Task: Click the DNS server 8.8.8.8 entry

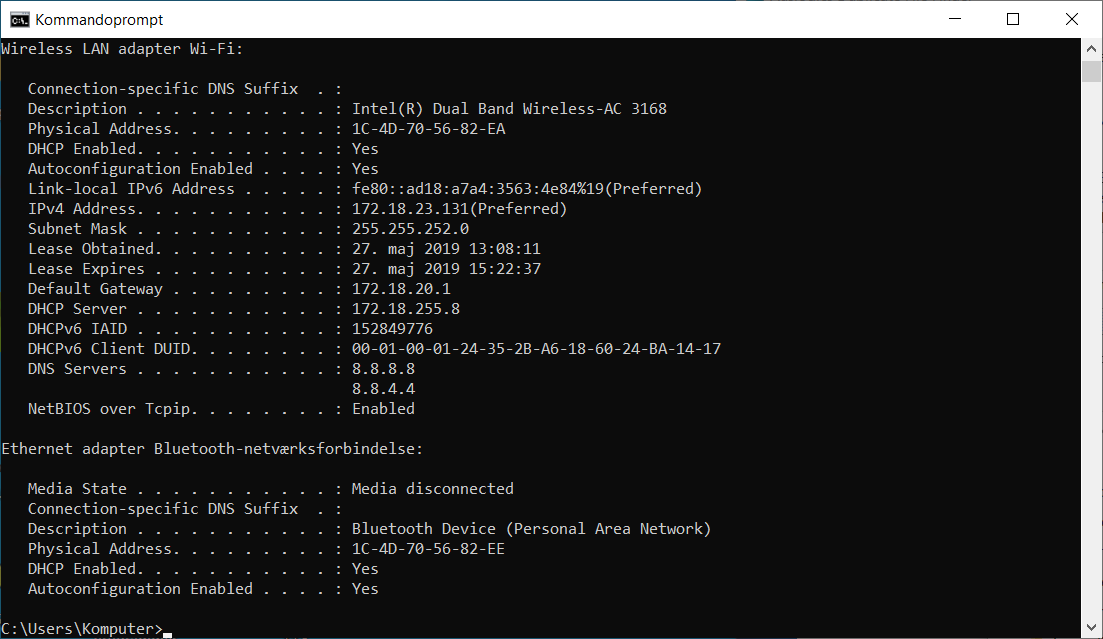Action: (383, 368)
